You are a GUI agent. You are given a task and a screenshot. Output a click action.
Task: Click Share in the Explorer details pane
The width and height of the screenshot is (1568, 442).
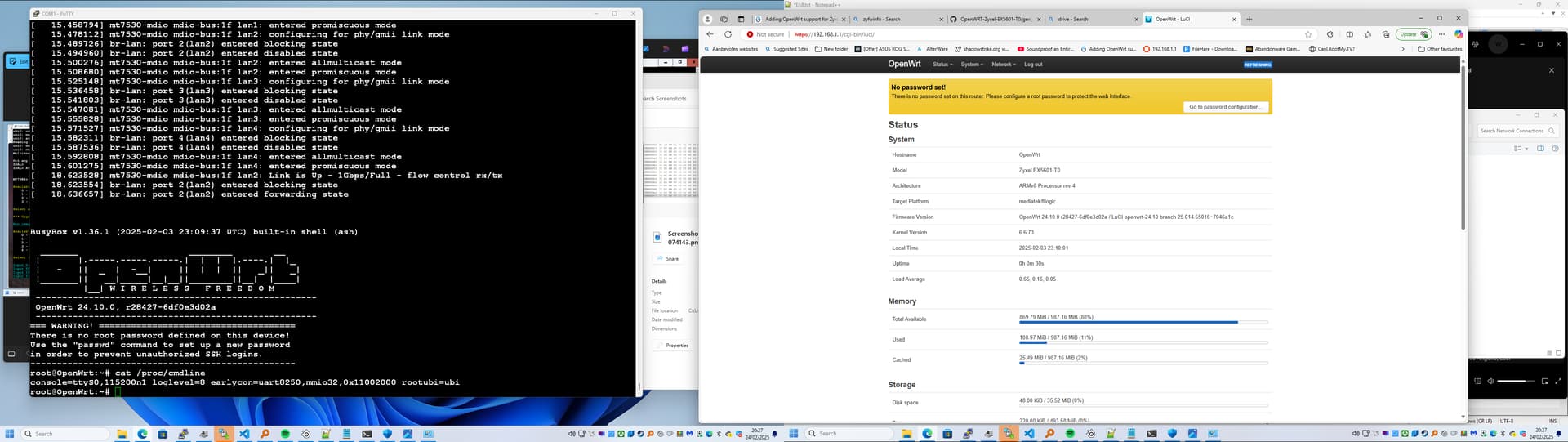667,259
